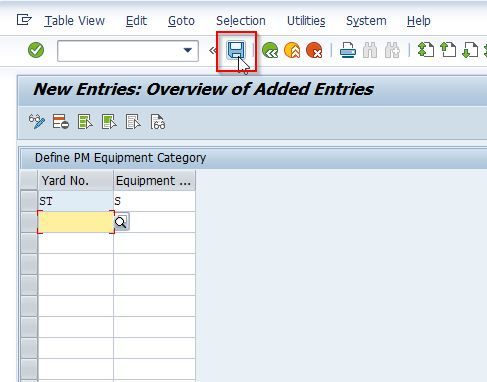Click the green Back arrow icon
Viewport: 487px width, 382px height.
[x=270, y=51]
